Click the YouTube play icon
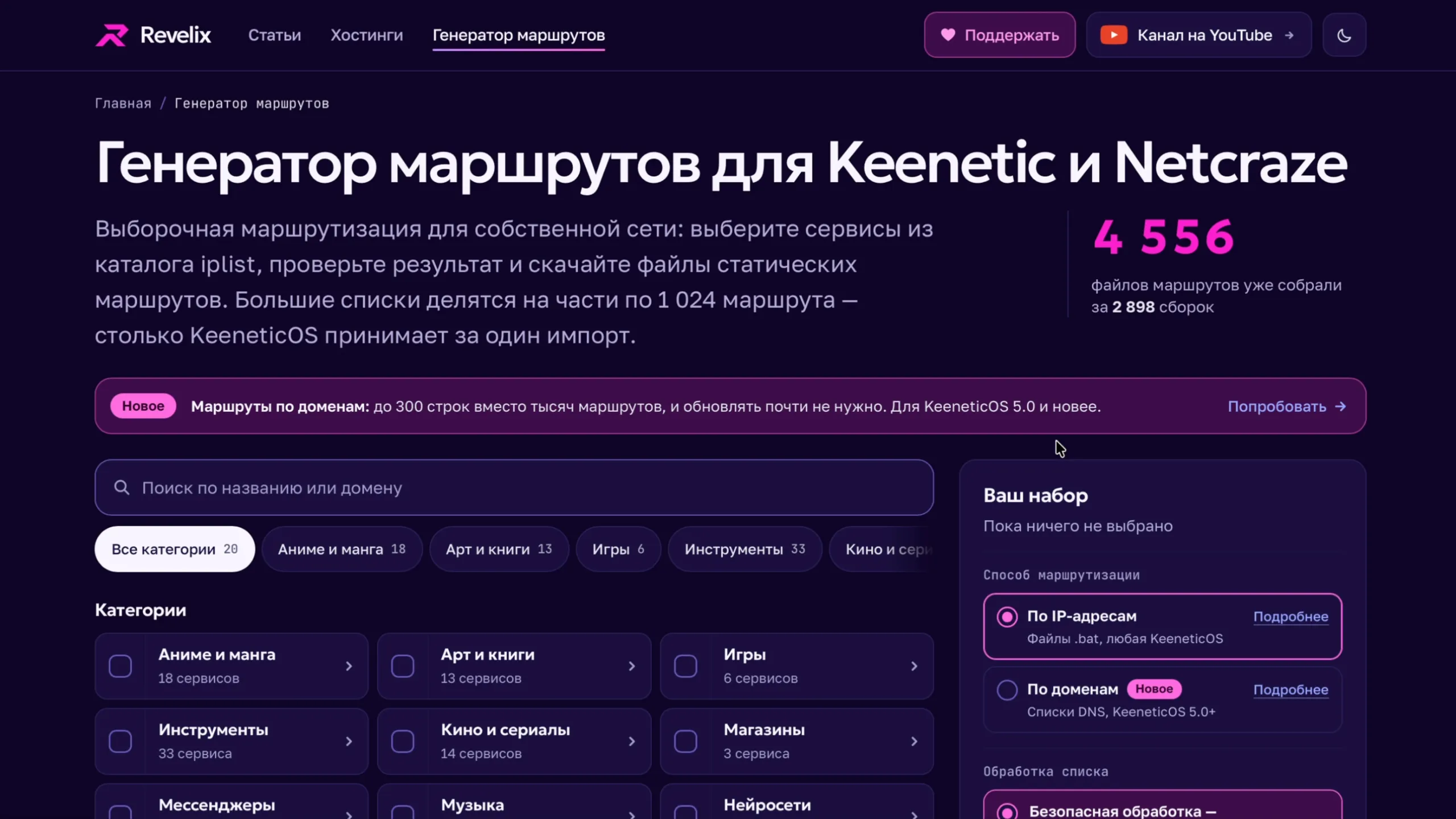 coord(1114,35)
